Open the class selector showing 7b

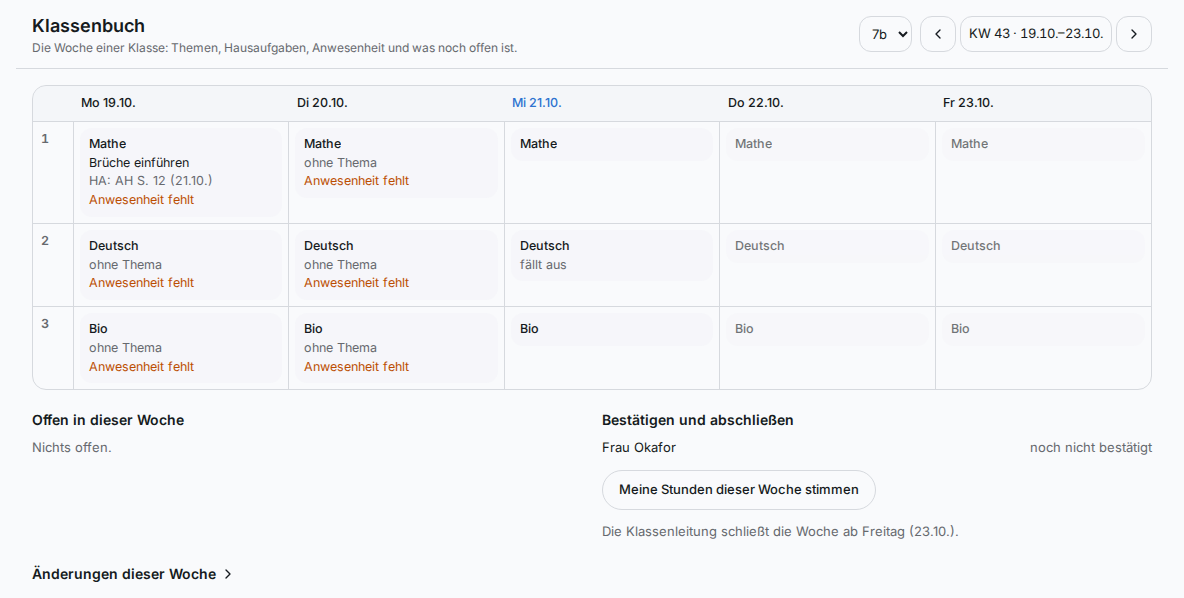click(885, 34)
